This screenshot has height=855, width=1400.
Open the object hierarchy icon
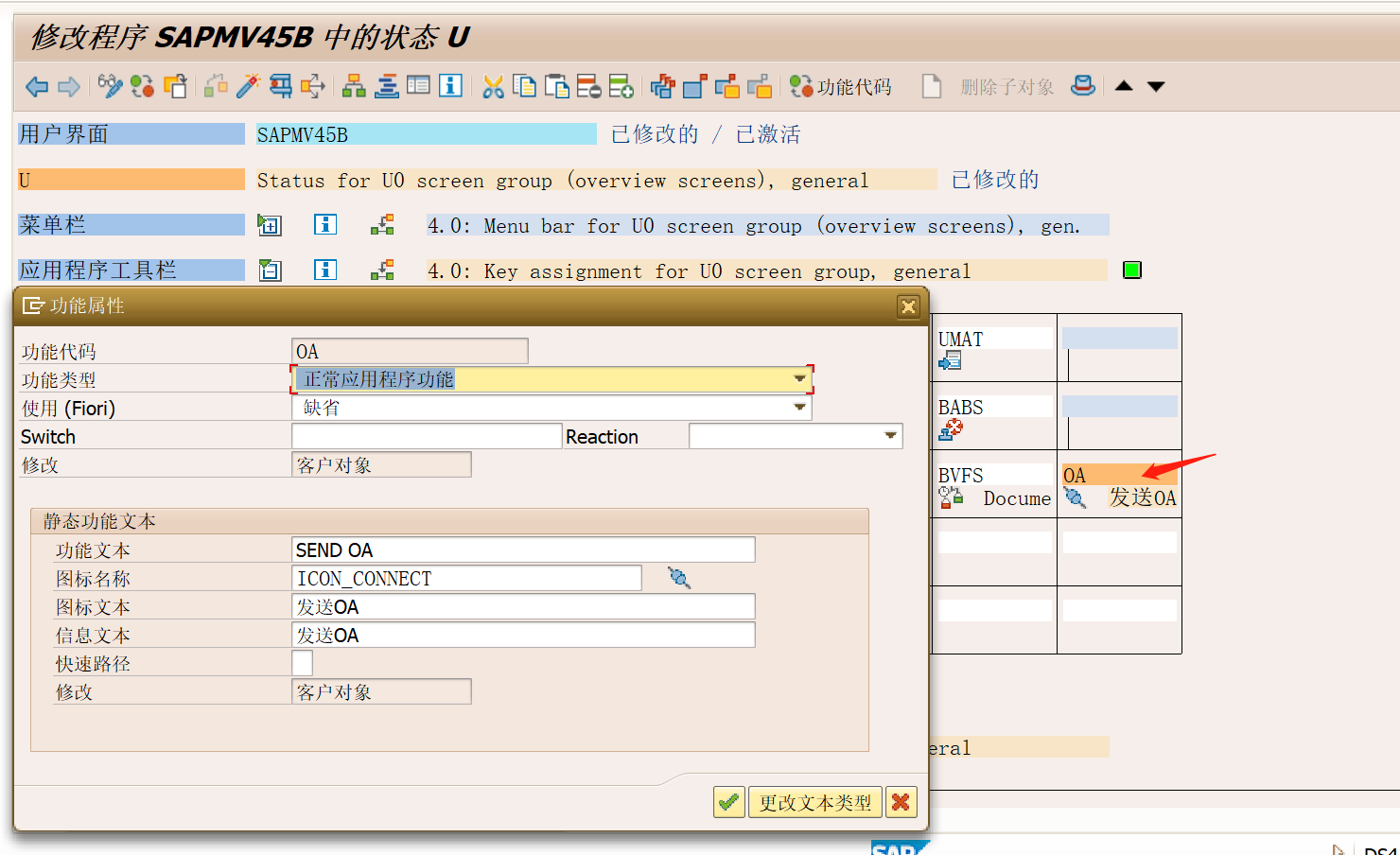coord(354,86)
